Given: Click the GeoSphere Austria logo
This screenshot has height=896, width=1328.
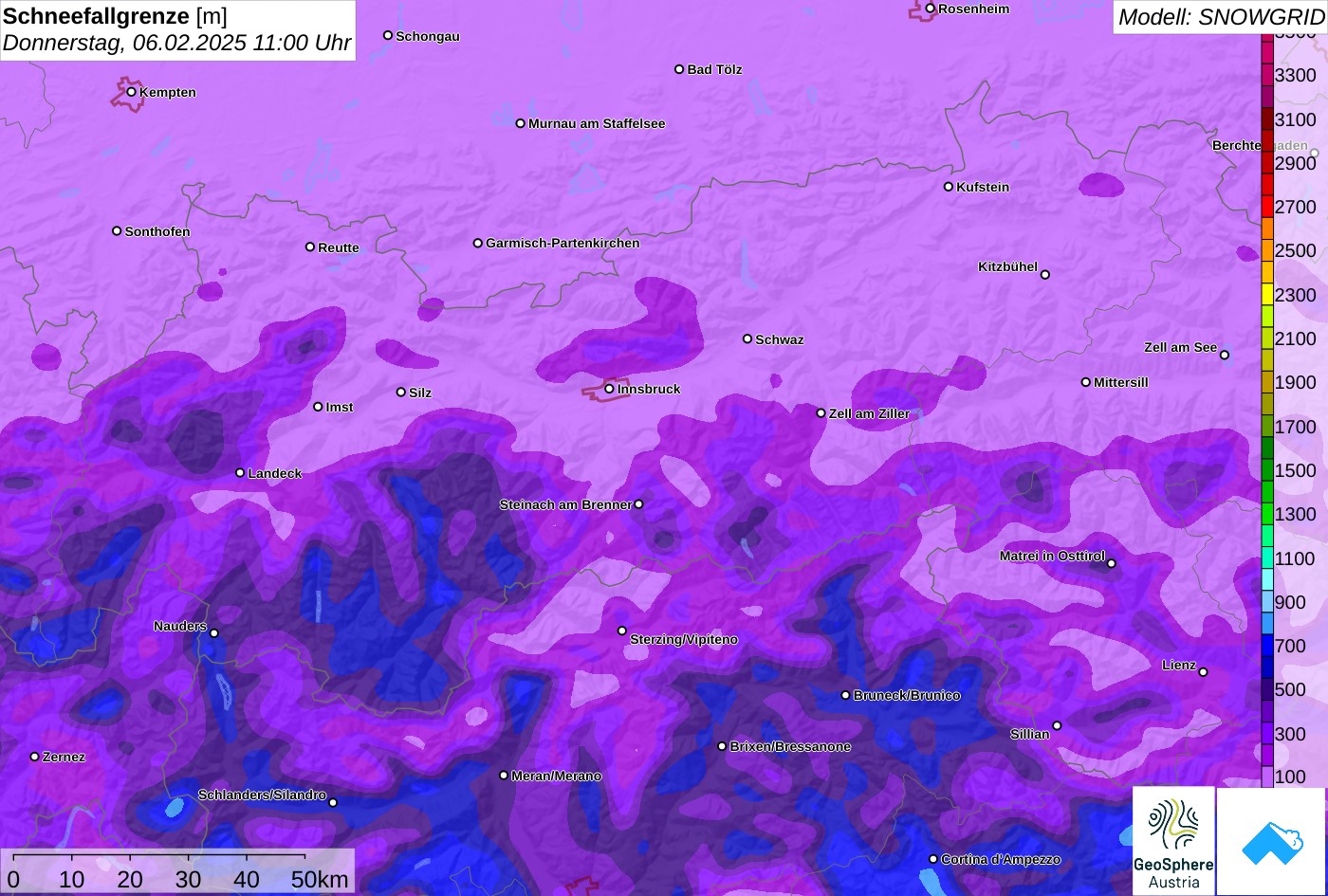Looking at the screenshot, I should coord(1173,840).
